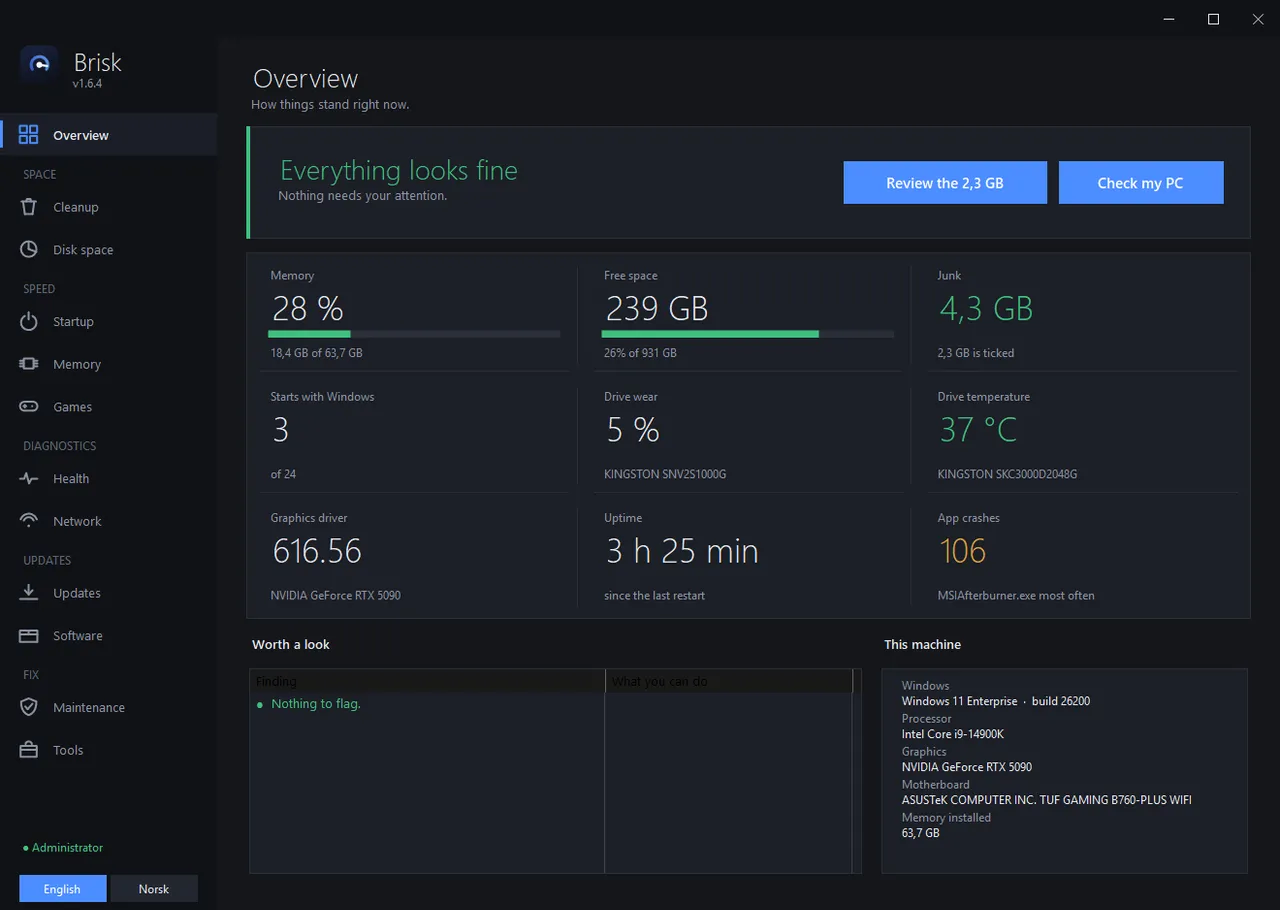1280x910 pixels.
Task: Click the Check my PC button
Action: tap(1141, 183)
